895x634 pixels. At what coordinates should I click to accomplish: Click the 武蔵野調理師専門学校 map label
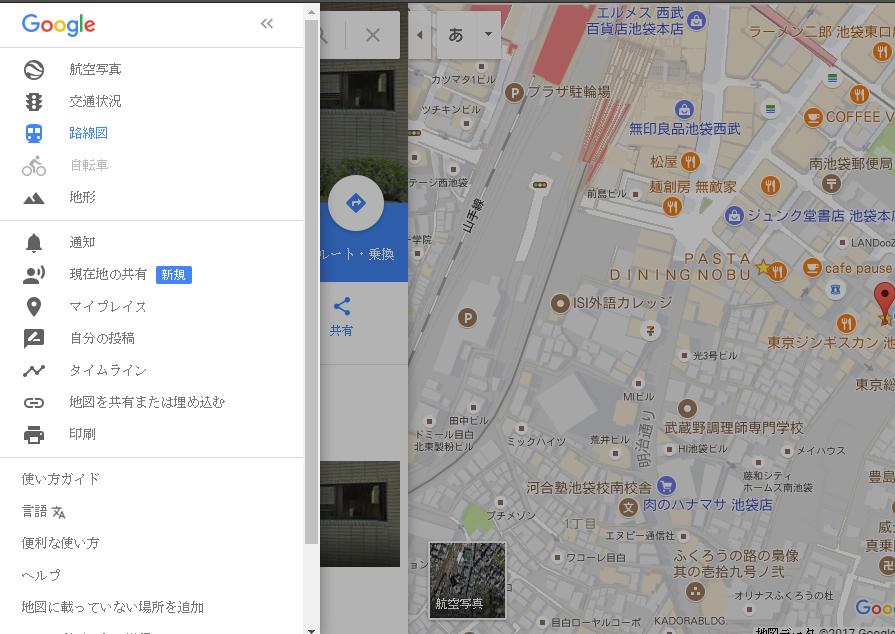[734, 427]
